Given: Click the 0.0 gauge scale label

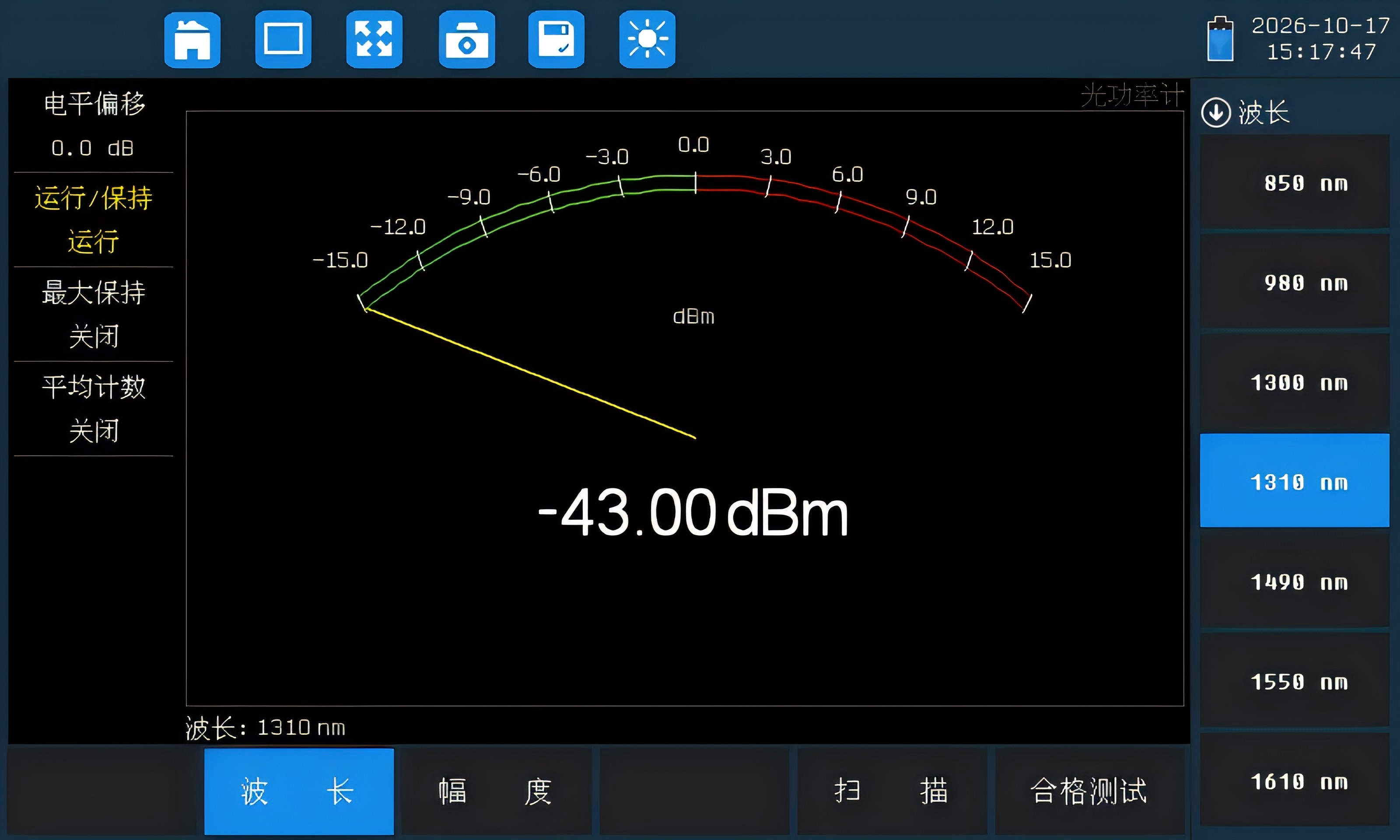Looking at the screenshot, I should click(694, 145).
